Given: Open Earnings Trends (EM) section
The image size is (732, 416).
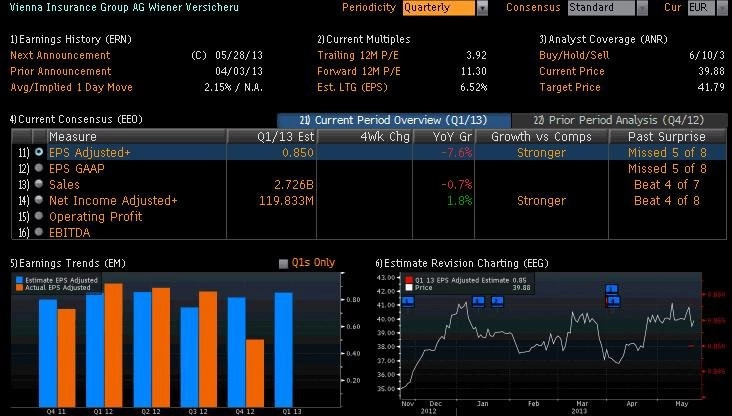Looking at the screenshot, I should [68, 263].
